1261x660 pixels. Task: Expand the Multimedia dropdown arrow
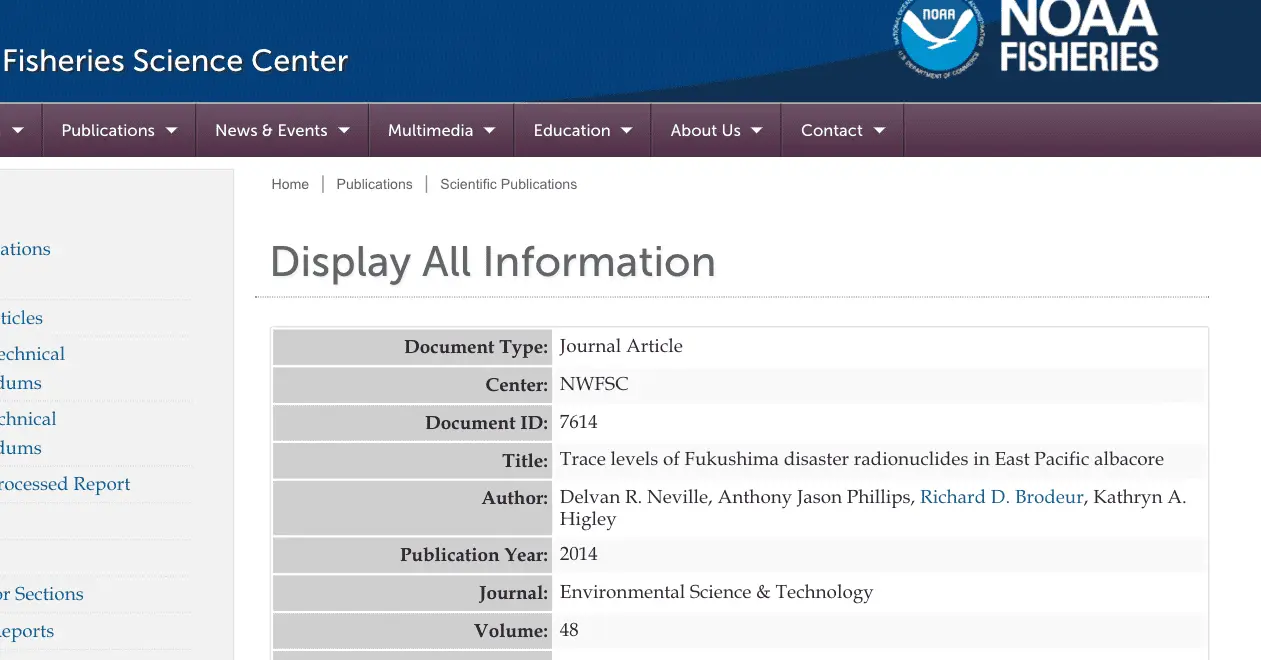[x=489, y=131]
